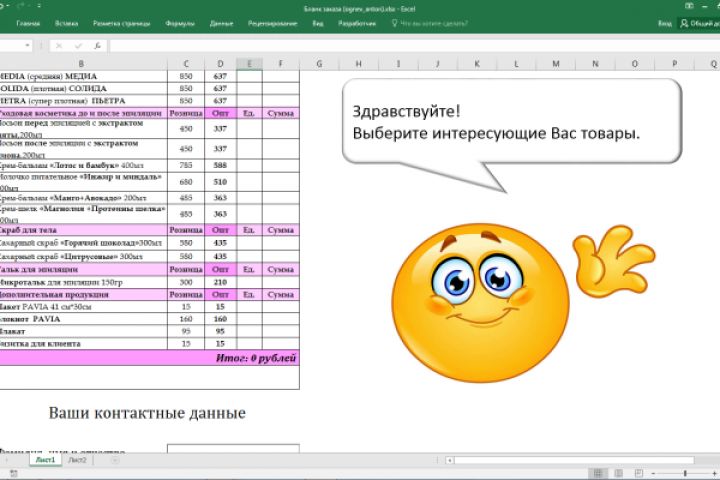Select column K header

(477, 64)
